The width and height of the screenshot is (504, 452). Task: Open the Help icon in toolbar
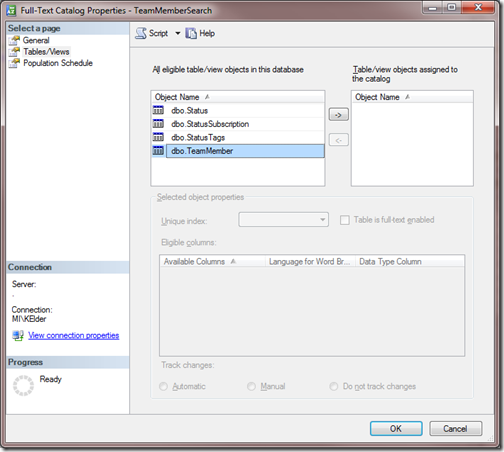(x=191, y=33)
